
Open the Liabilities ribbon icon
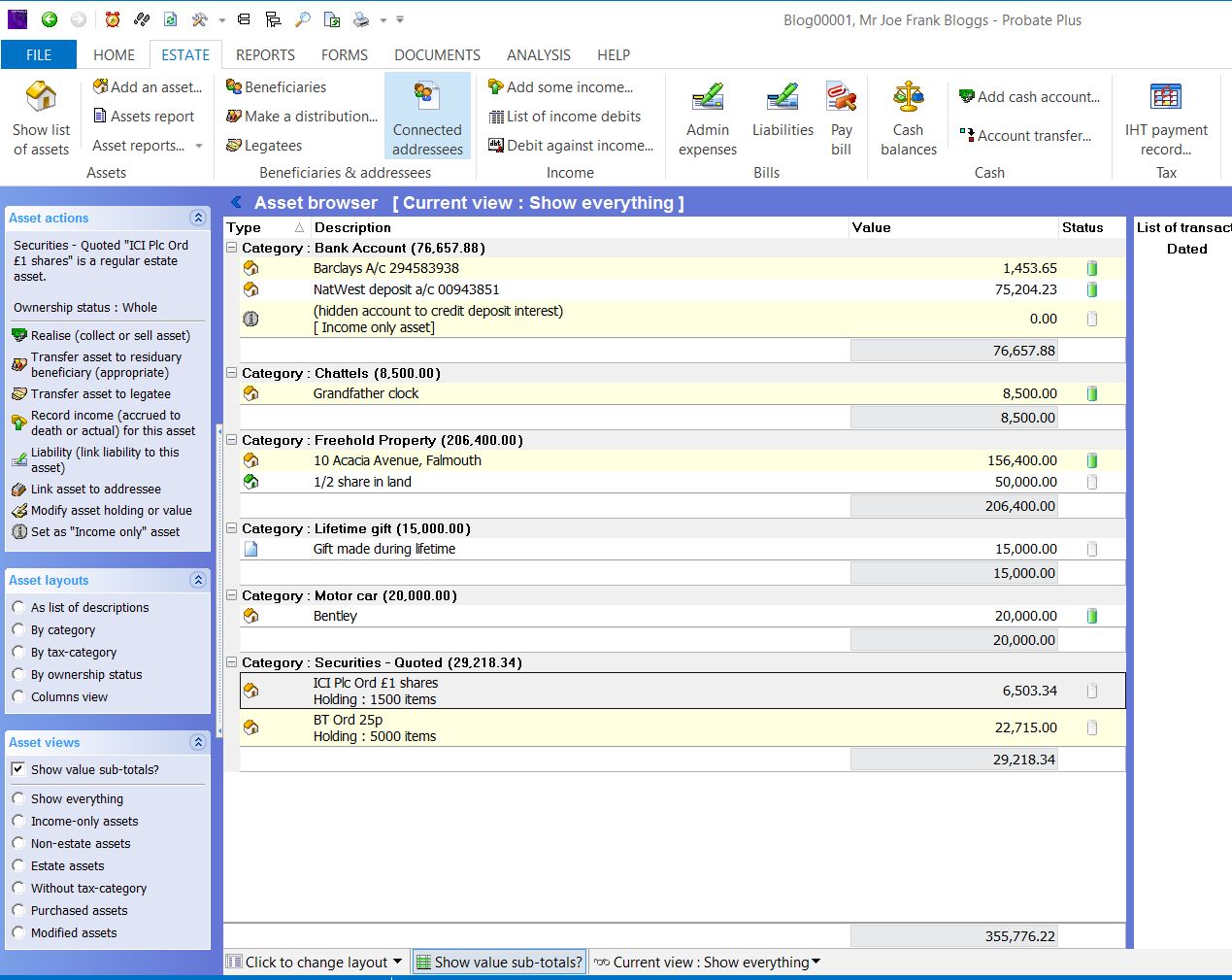pyautogui.click(x=782, y=99)
